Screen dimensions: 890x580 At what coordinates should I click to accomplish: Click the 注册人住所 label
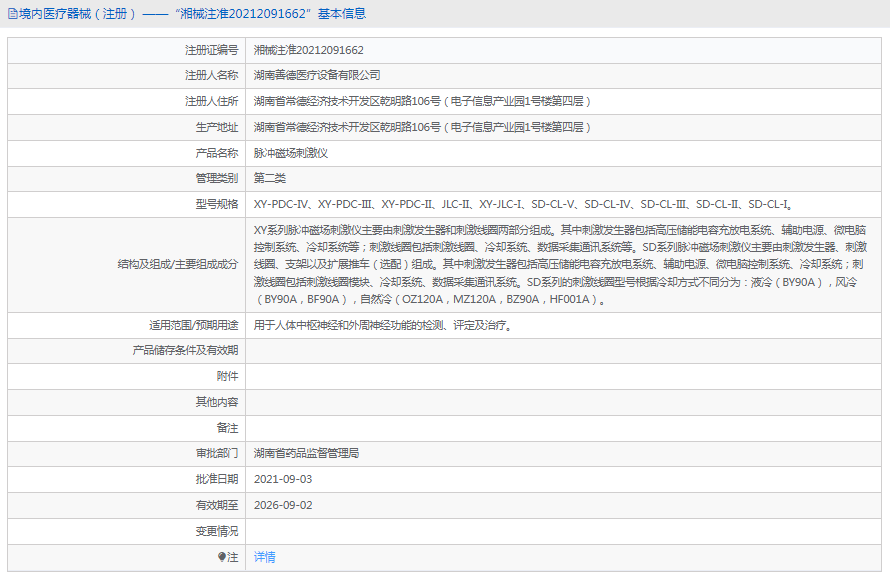click(211, 101)
